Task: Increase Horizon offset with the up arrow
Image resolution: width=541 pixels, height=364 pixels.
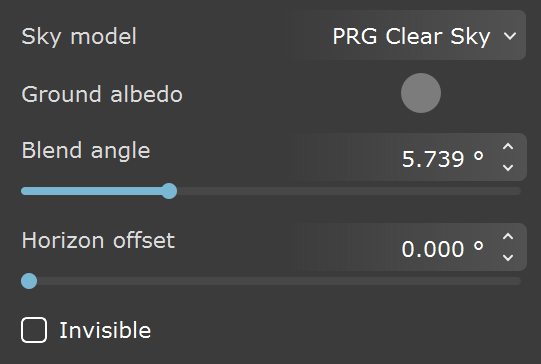Action: coord(508,237)
